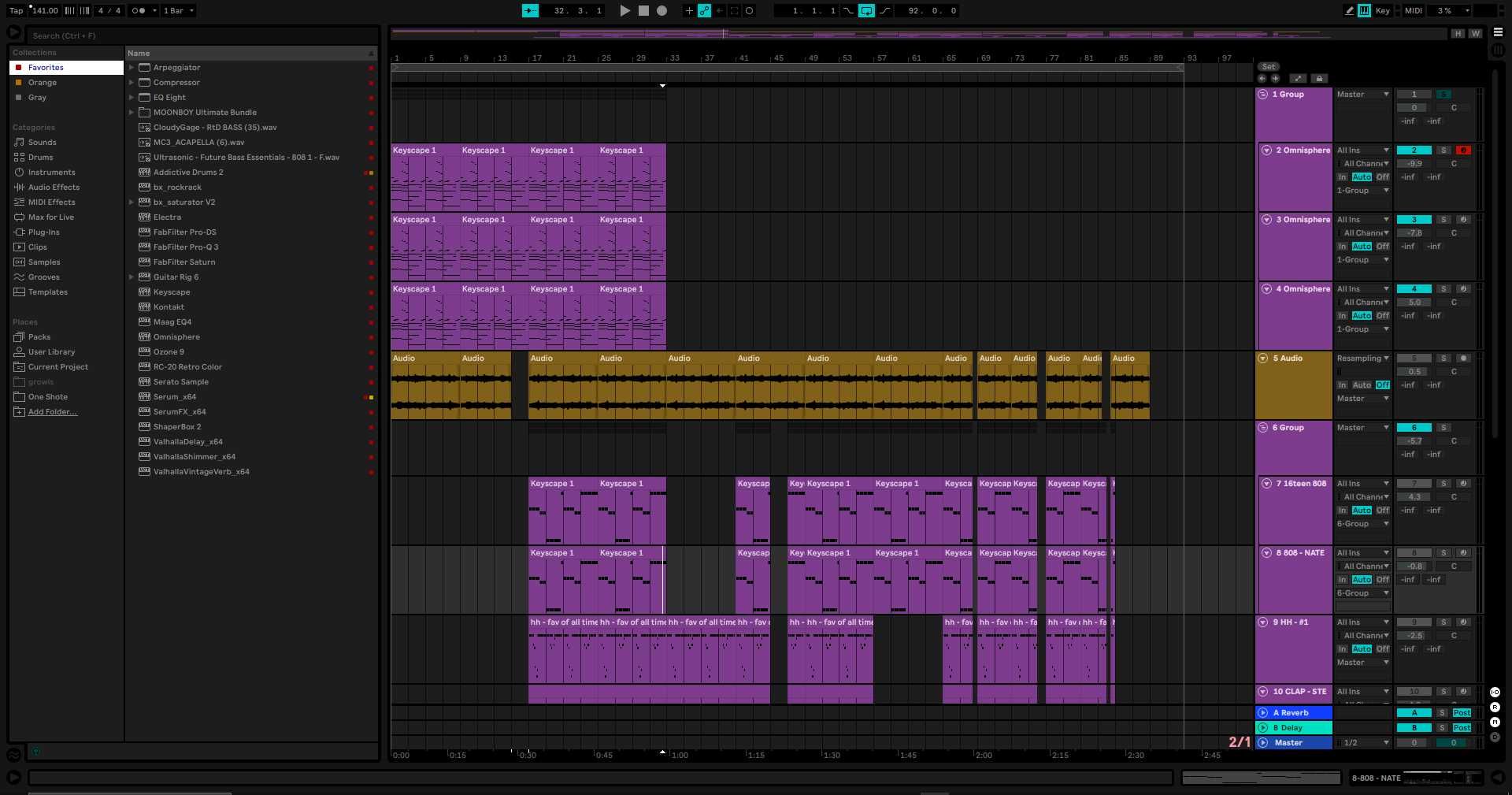Select the Favorites collection
The width and height of the screenshot is (1512, 795).
[x=66, y=68]
